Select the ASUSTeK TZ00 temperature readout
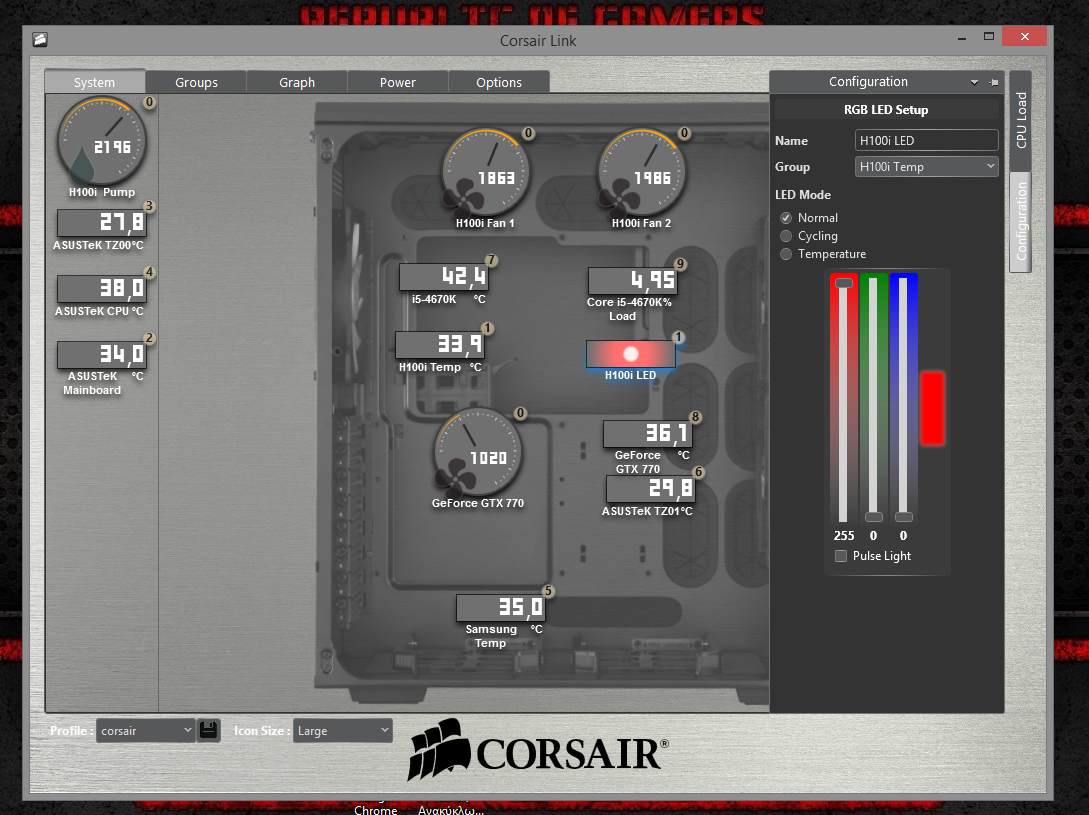 101,223
